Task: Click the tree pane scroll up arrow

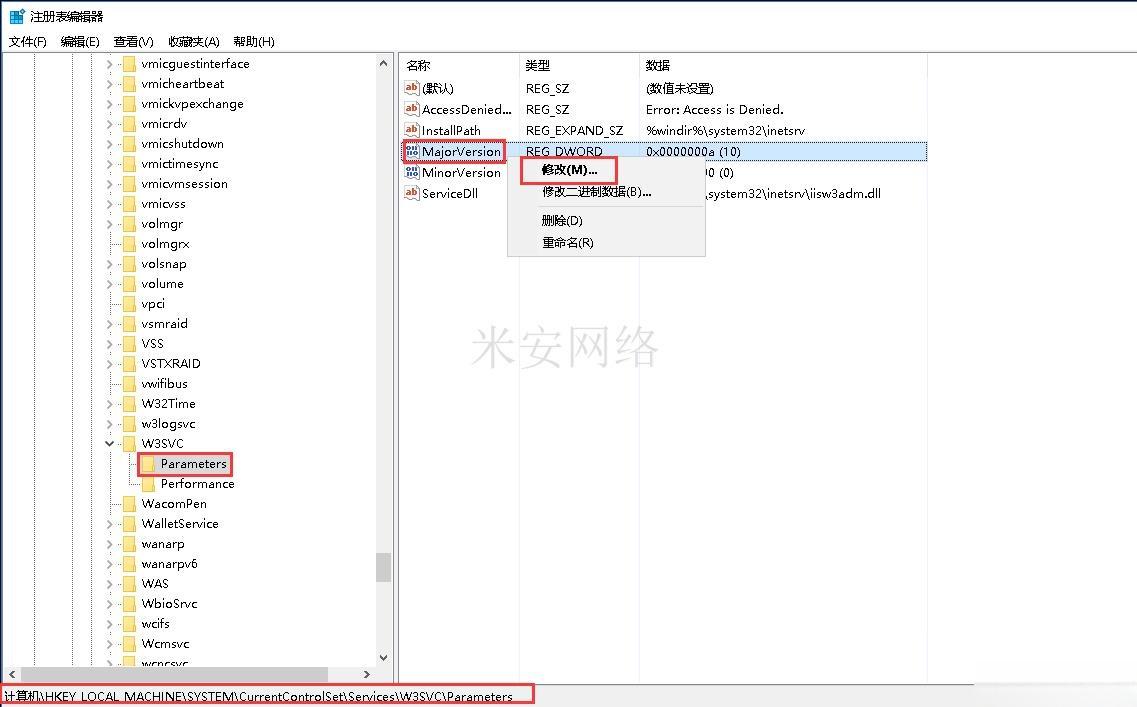Action: (x=384, y=64)
